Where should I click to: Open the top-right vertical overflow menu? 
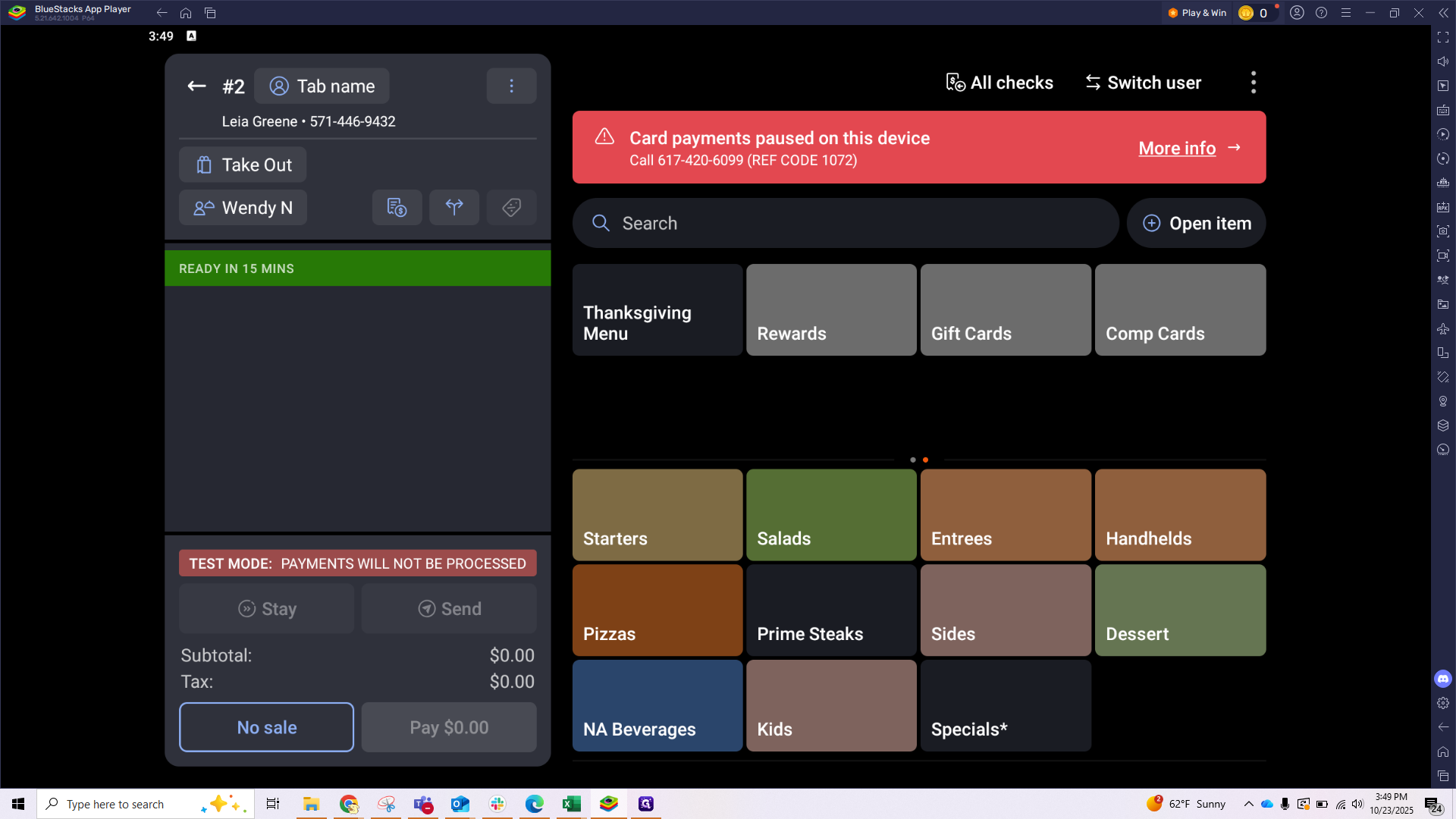[x=1253, y=83]
